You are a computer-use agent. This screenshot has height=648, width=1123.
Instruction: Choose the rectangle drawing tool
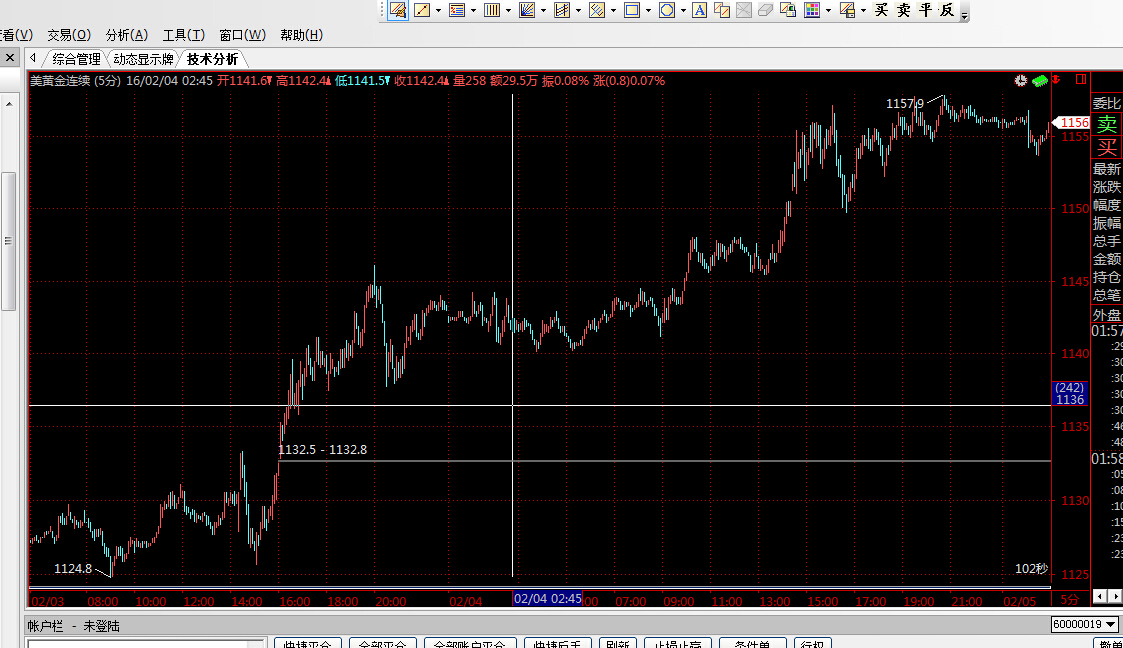pyautogui.click(x=631, y=11)
